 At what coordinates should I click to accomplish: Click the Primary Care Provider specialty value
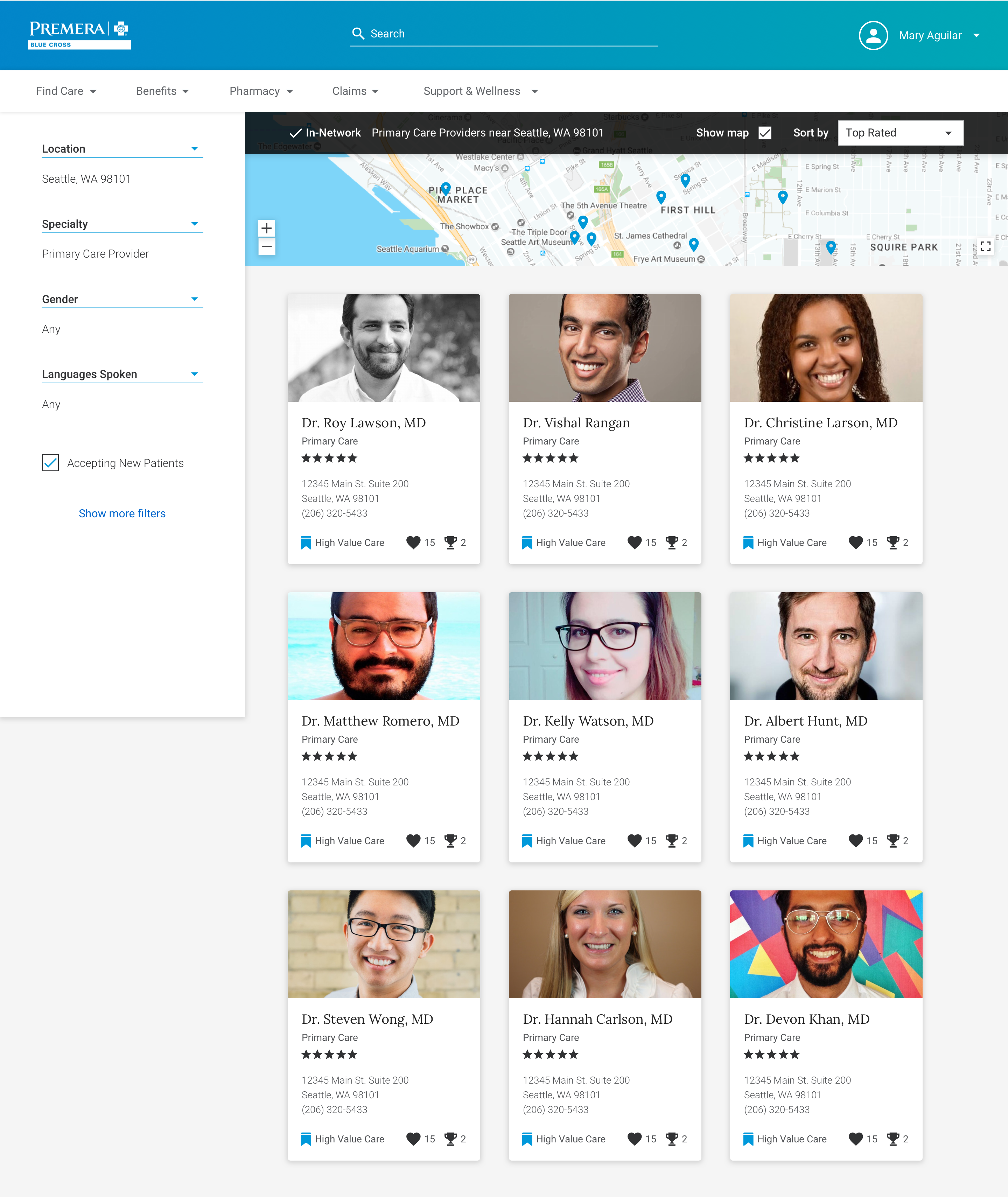pos(96,254)
